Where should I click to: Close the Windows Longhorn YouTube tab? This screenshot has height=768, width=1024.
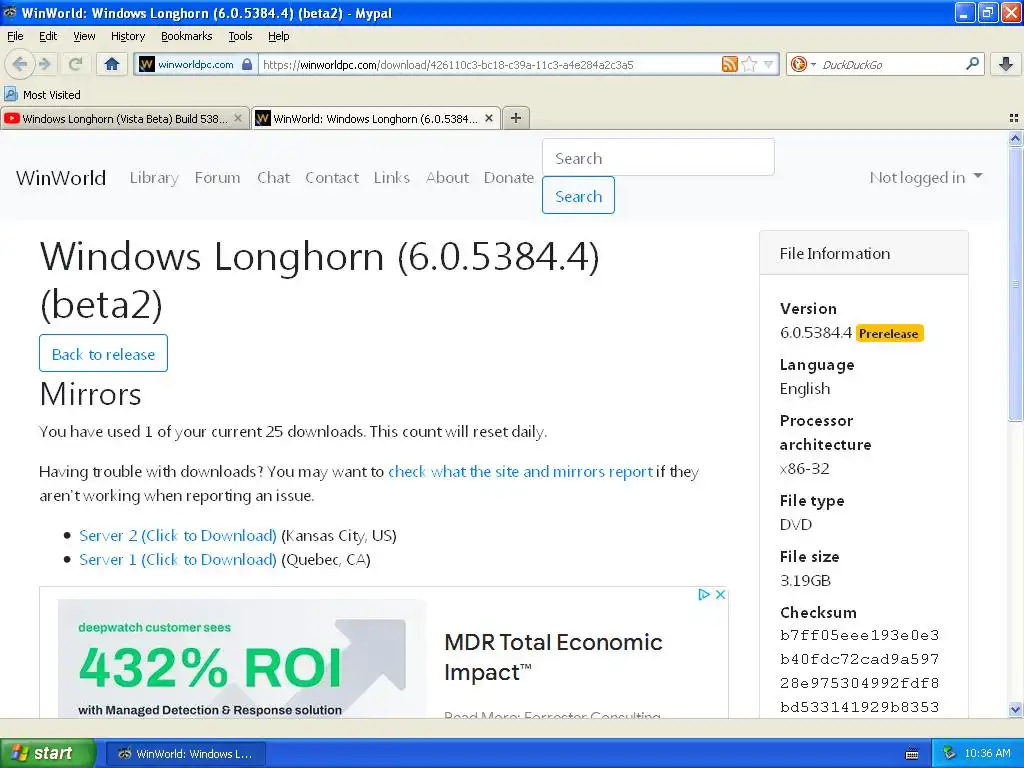(x=238, y=118)
